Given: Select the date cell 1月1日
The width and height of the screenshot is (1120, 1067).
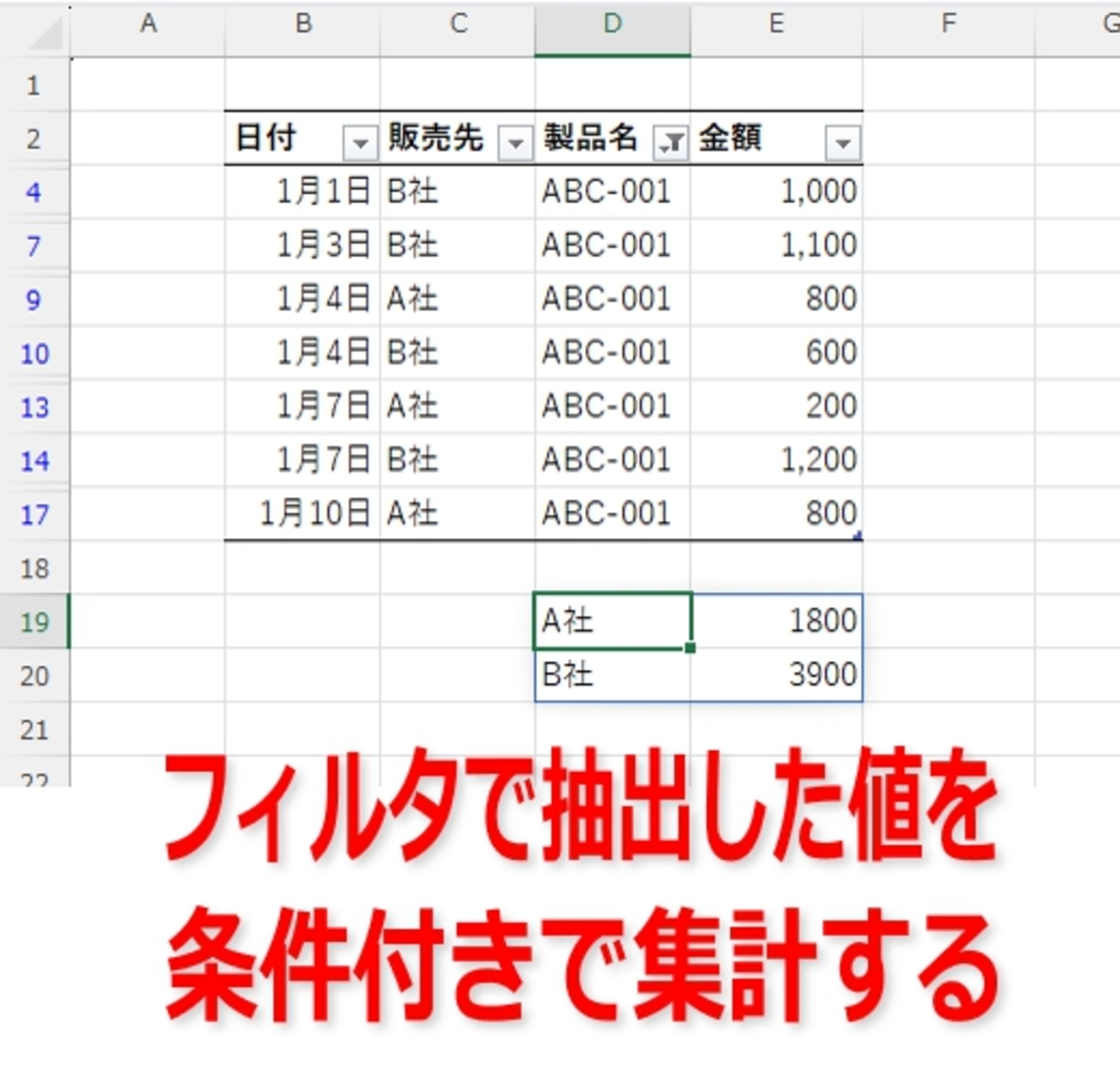Looking at the screenshot, I should [x=302, y=191].
